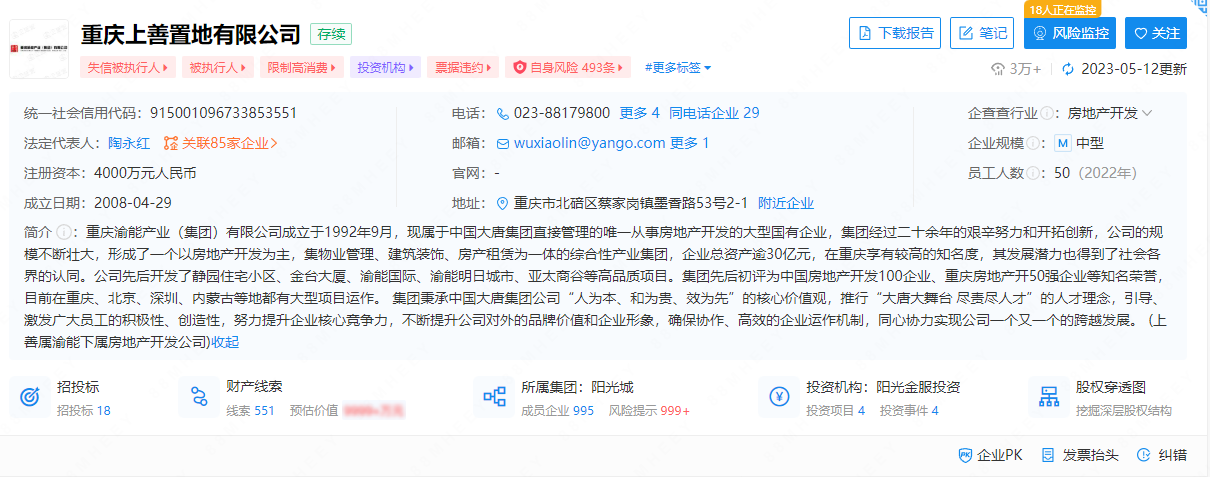Click the 招投标 target icon

tap(30, 397)
